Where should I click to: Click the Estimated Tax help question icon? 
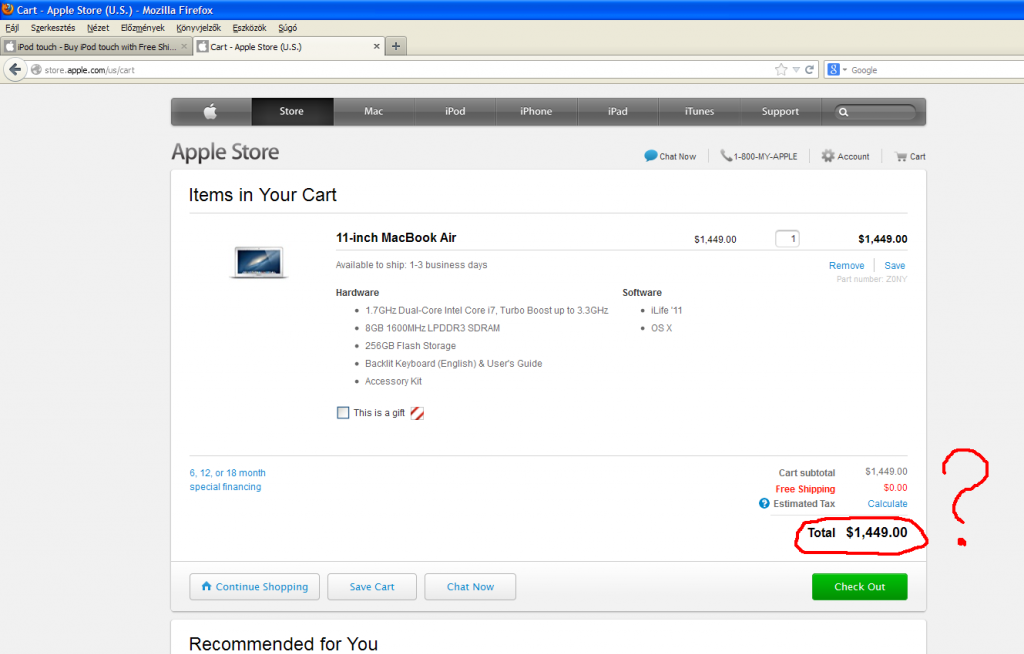[x=764, y=503]
